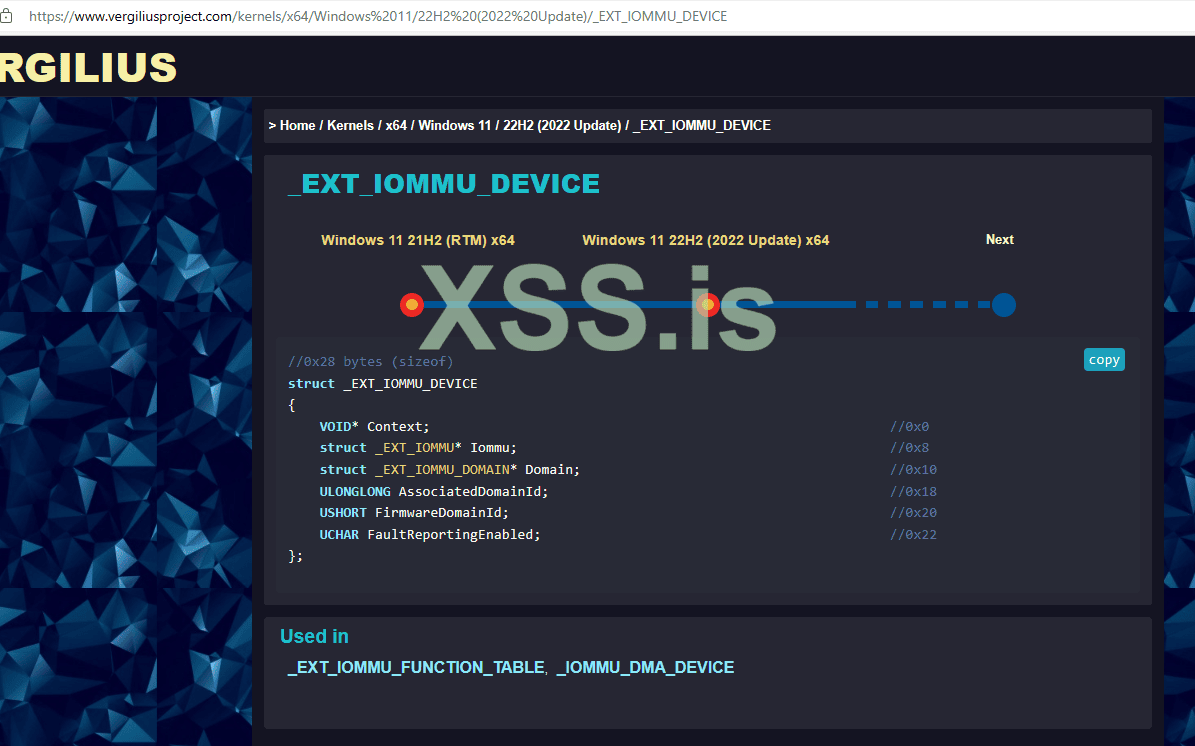Open the VERGILIUS logo homepage
Viewport: 1195px width, 746px height.
click(88, 67)
